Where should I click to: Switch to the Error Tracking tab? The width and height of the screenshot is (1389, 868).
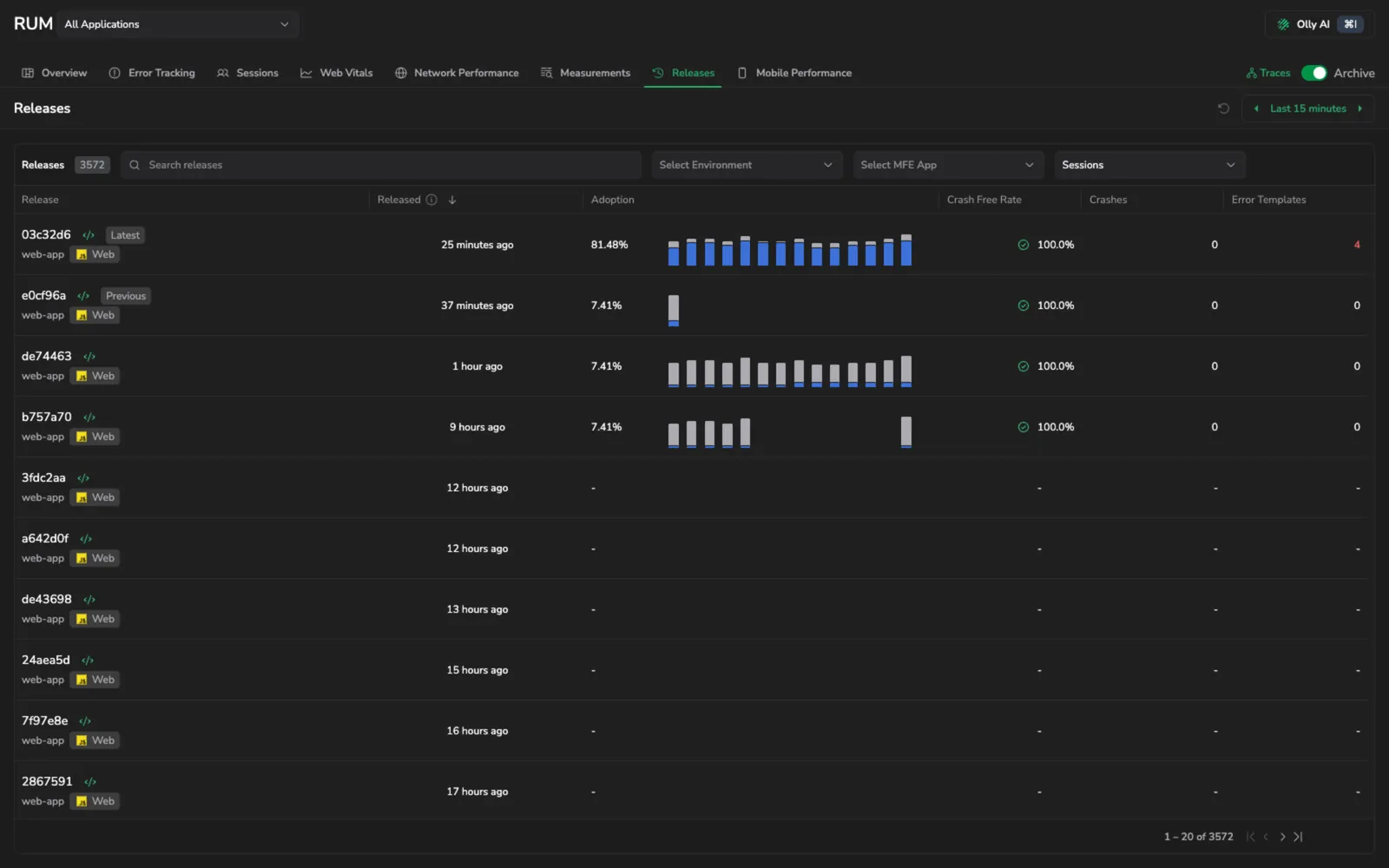152,73
